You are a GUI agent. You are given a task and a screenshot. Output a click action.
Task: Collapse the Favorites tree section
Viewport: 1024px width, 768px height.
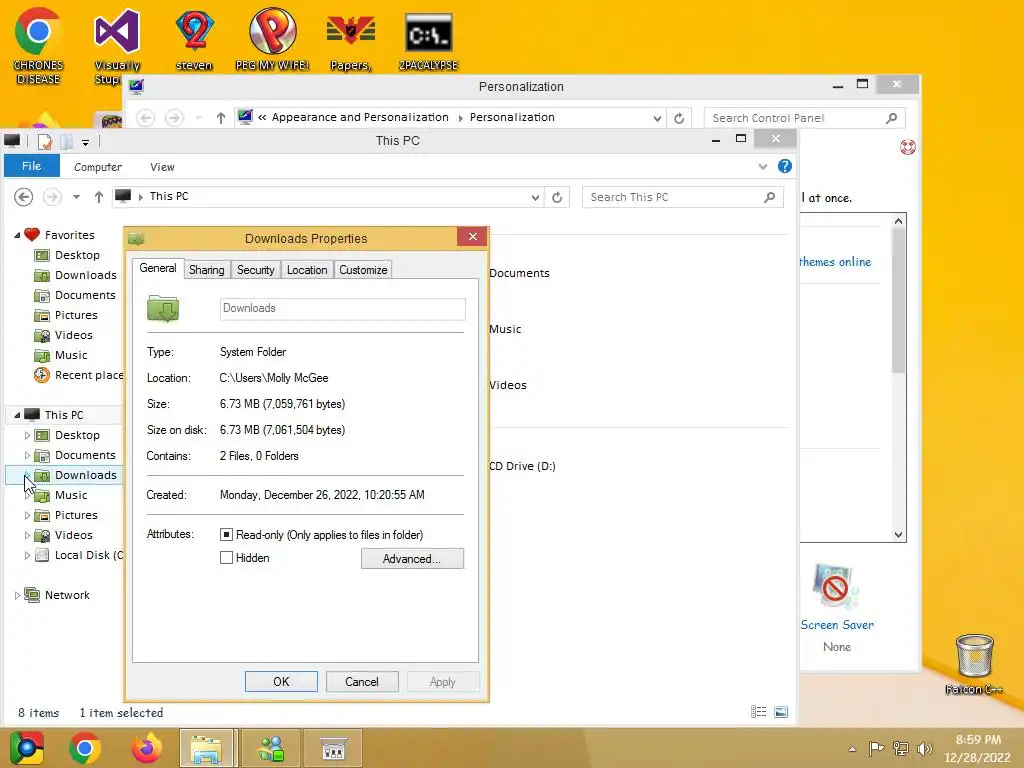18,235
